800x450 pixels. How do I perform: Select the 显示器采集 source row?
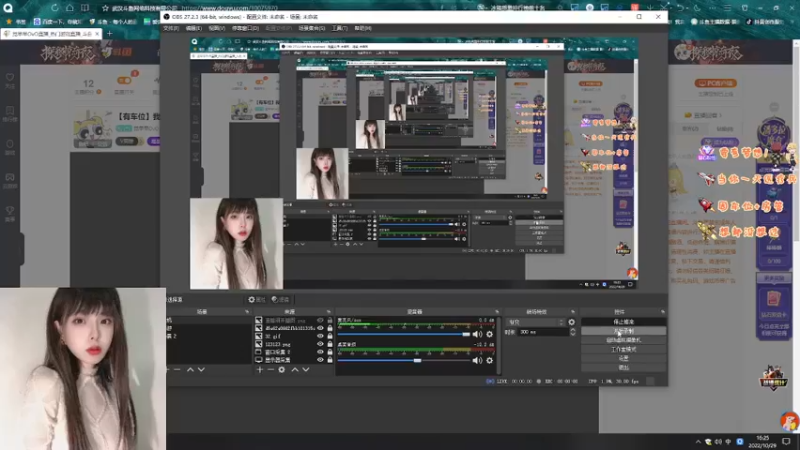(x=293, y=360)
